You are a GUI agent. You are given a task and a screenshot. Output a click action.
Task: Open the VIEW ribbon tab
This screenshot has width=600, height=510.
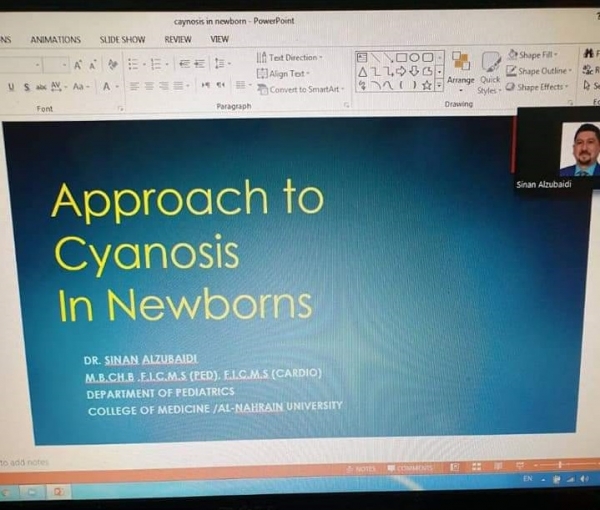(219, 39)
